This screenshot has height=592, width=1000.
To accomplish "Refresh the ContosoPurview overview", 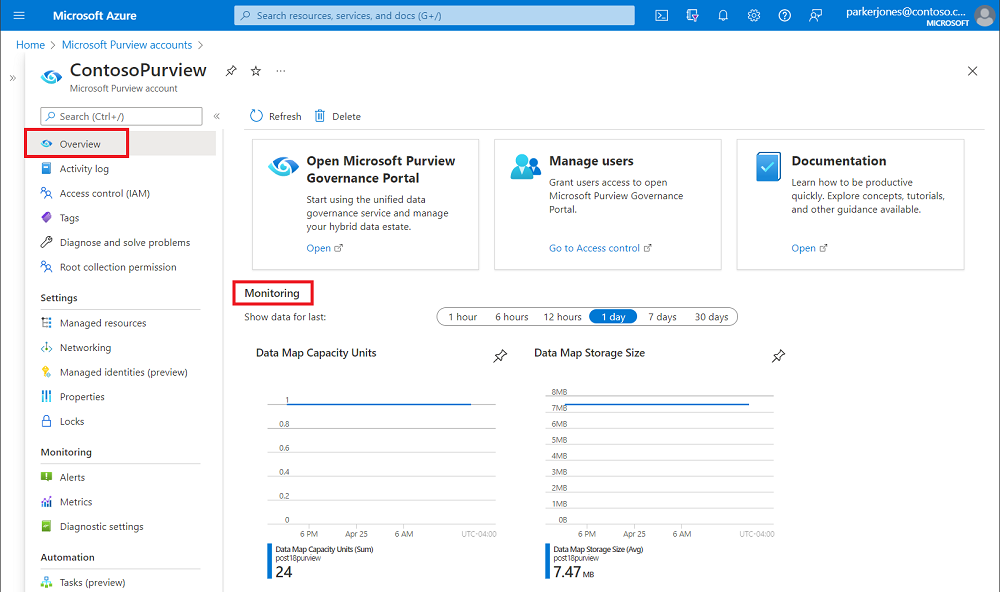I will coord(275,115).
